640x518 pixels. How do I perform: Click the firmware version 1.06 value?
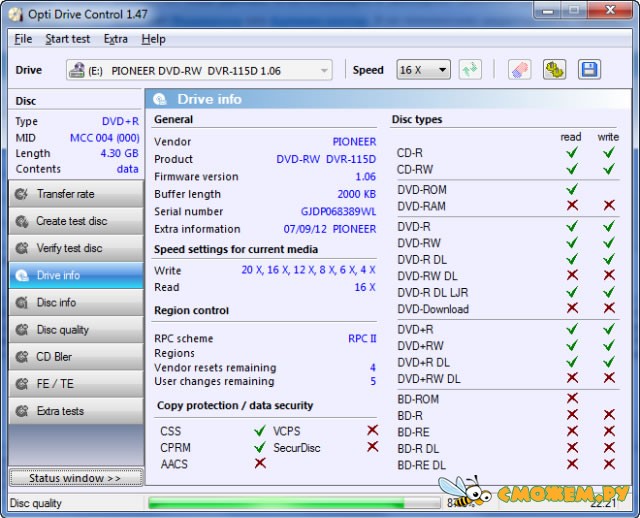365,177
